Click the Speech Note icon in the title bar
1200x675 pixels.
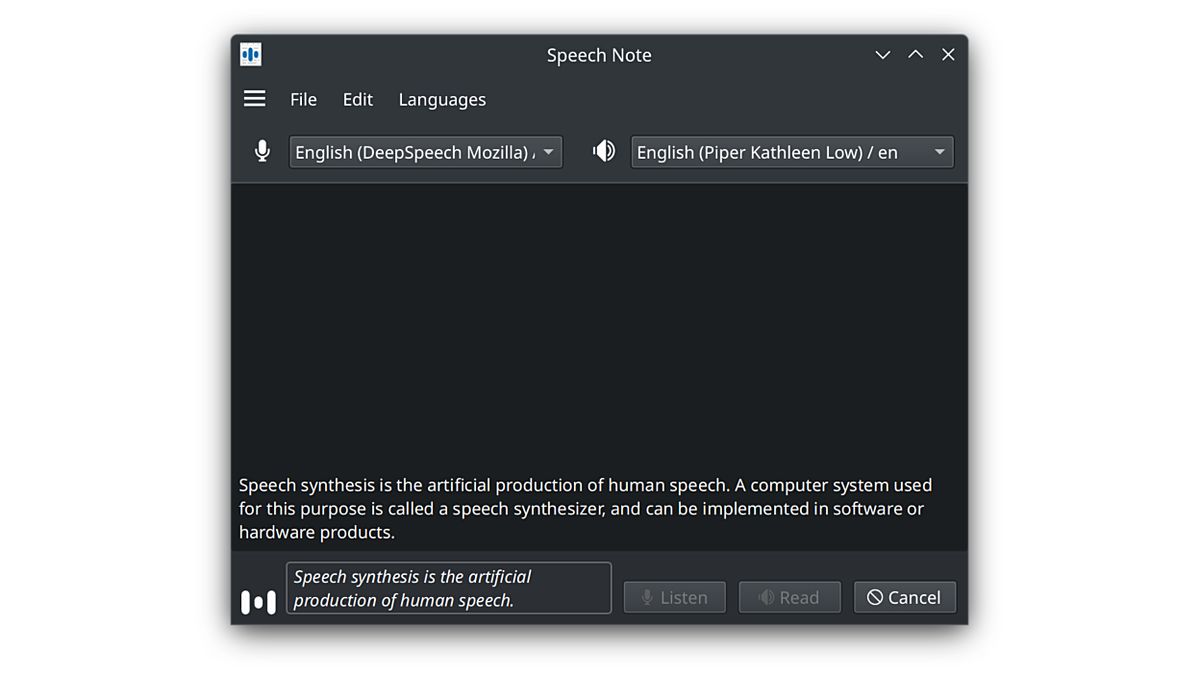(249, 54)
